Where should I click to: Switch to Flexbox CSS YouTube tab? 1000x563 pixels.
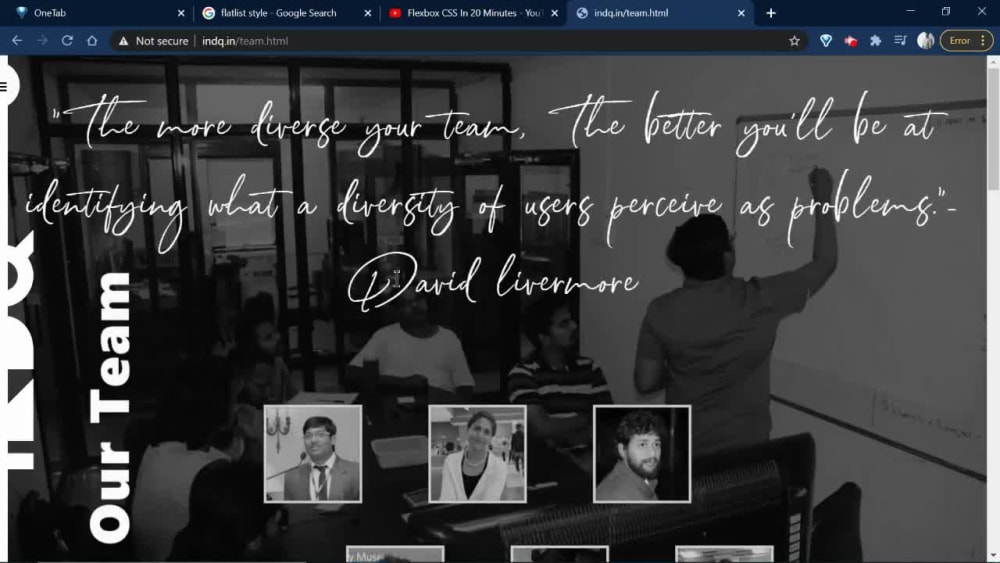click(x=473, y=13)
